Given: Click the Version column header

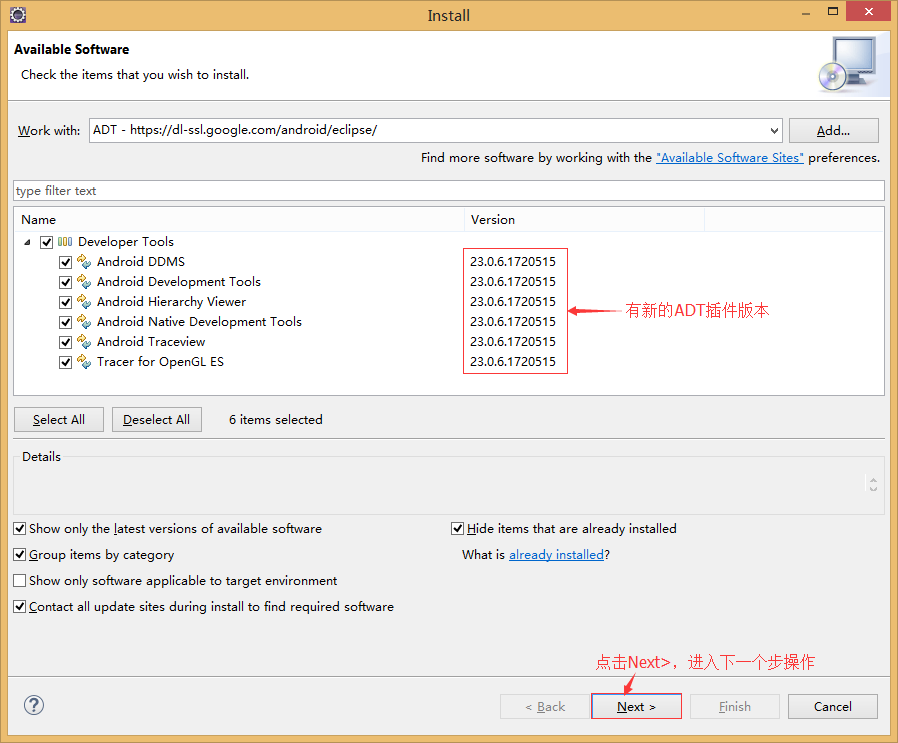Looking at the screenshot, I should tap(584, 220).
